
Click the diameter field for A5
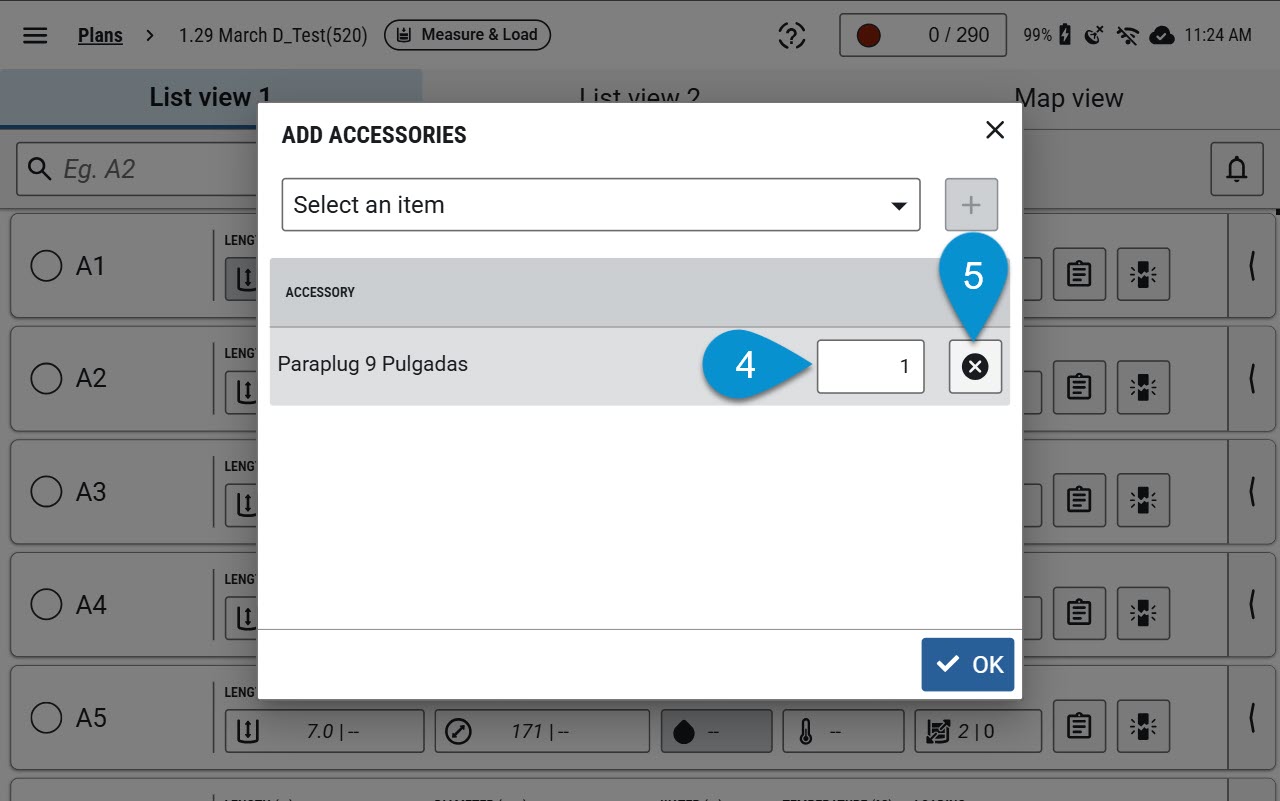542,732
